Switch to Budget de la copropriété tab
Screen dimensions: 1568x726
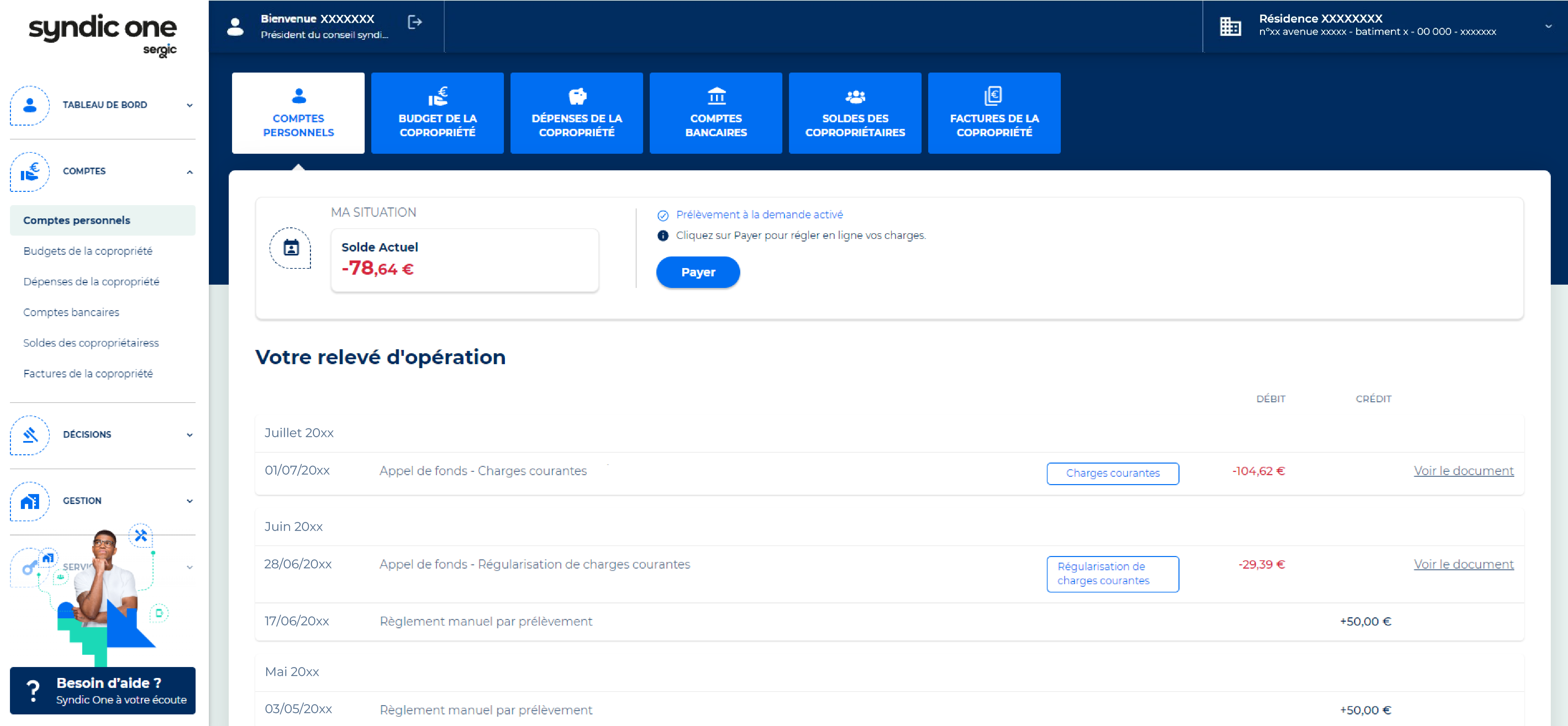pos(438,113)
